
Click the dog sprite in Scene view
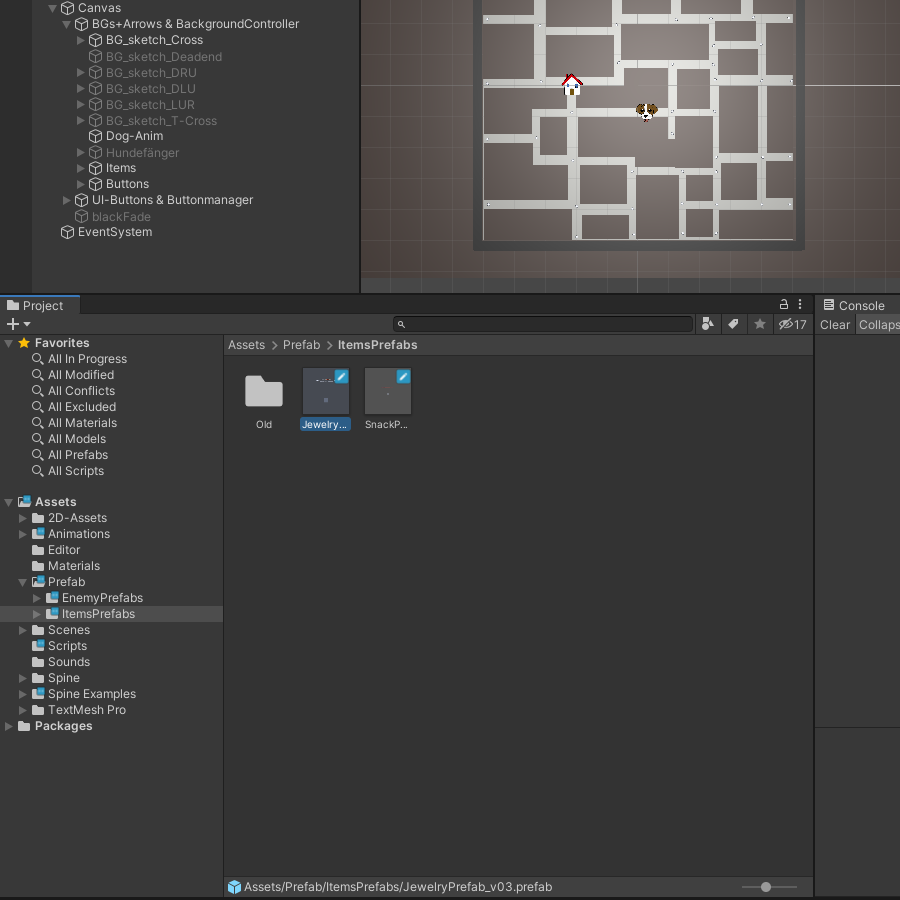click(x=647, y=112)
